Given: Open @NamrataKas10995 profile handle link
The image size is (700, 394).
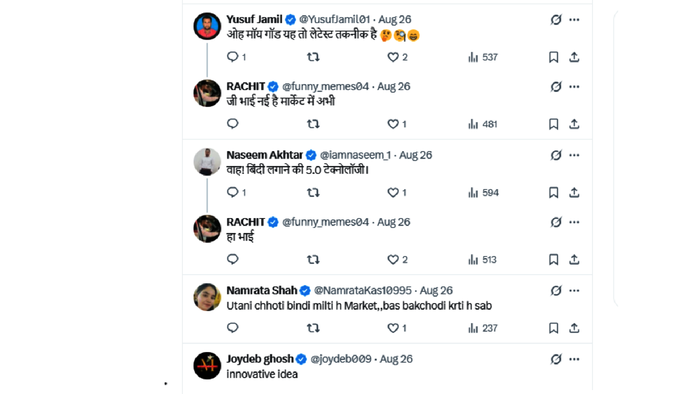Looking at the screenshot, I should pyautogui.click(x=362, y=290).
